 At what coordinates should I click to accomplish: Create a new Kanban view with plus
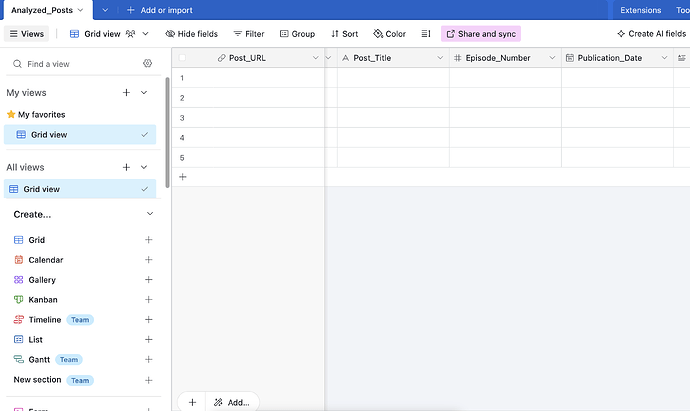[x=149, y=300]
